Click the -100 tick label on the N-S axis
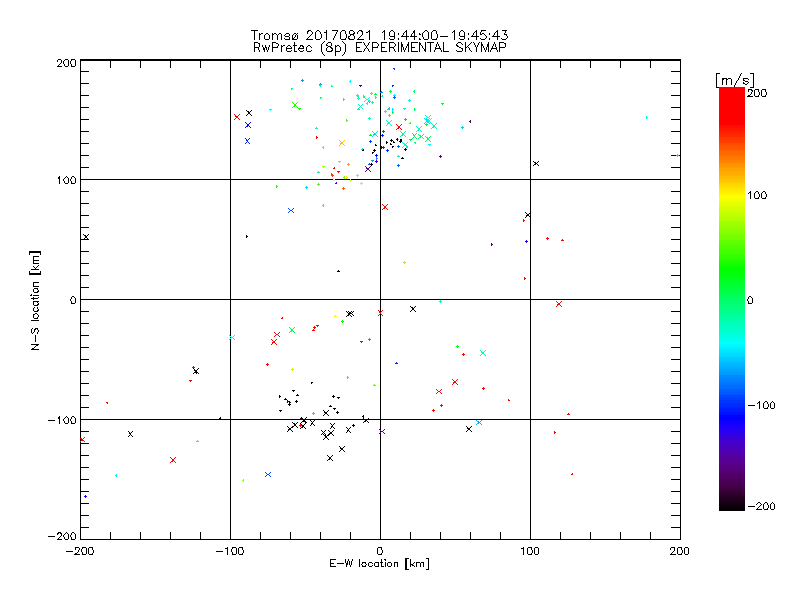The width and height of the screenshot is (800, 600). [62, 420]
